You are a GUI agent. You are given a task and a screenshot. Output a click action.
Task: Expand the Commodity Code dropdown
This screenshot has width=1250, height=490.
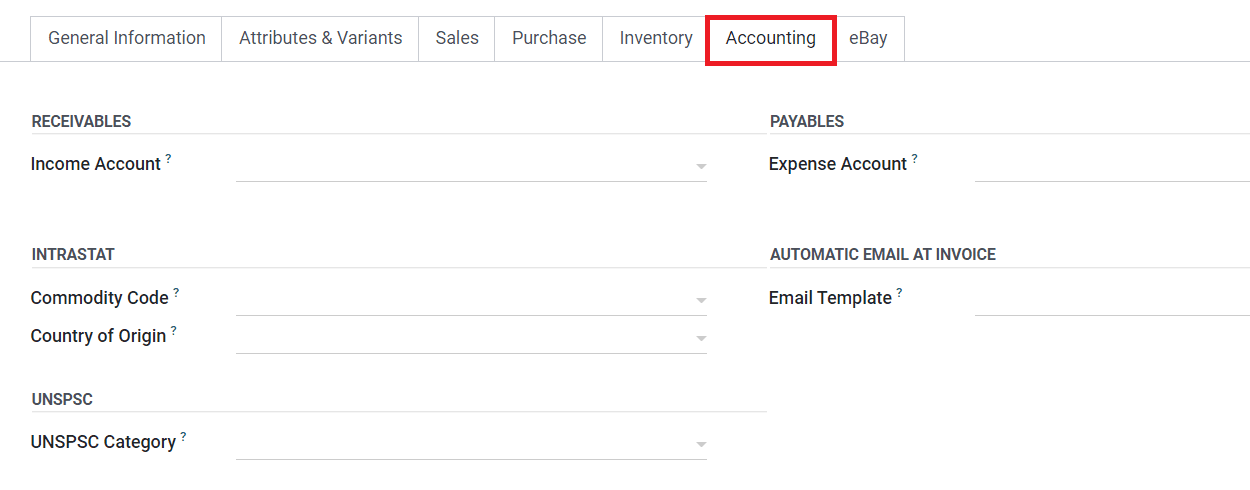tap(701, 300)
